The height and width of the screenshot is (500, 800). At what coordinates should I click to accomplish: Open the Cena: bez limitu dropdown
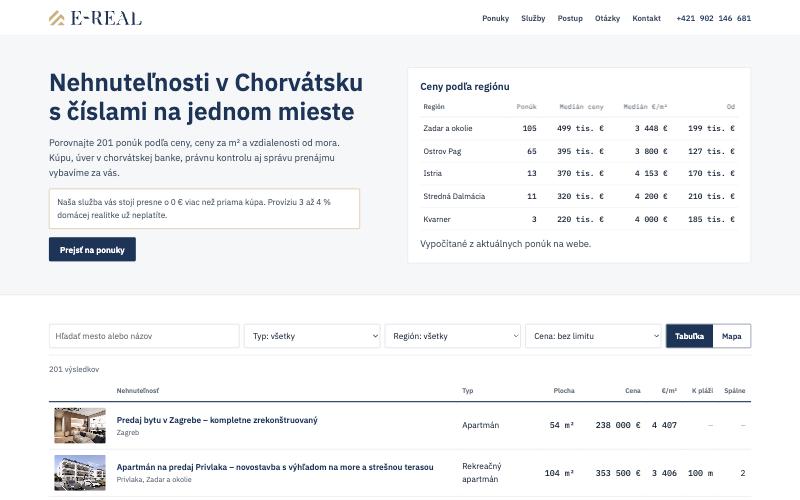(593, 336)
